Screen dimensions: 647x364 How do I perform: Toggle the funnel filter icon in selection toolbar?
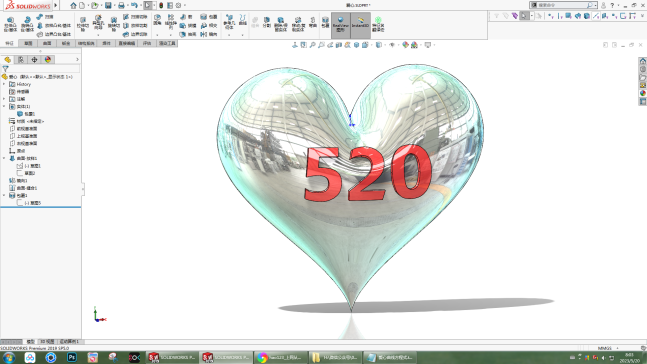pos(496,16)
